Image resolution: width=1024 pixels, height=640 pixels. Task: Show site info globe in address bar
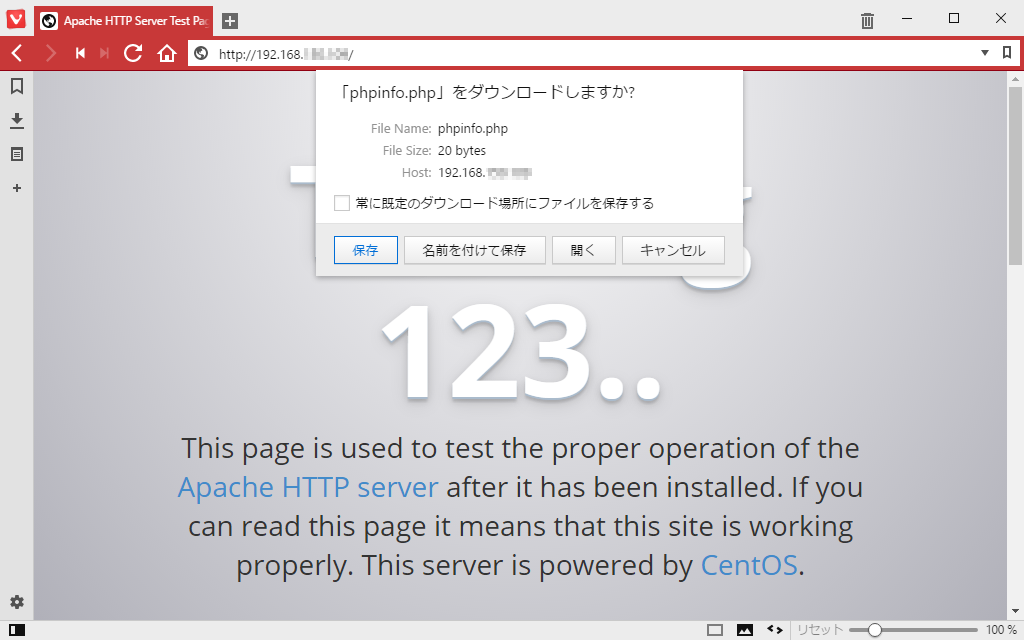point(201,54)
